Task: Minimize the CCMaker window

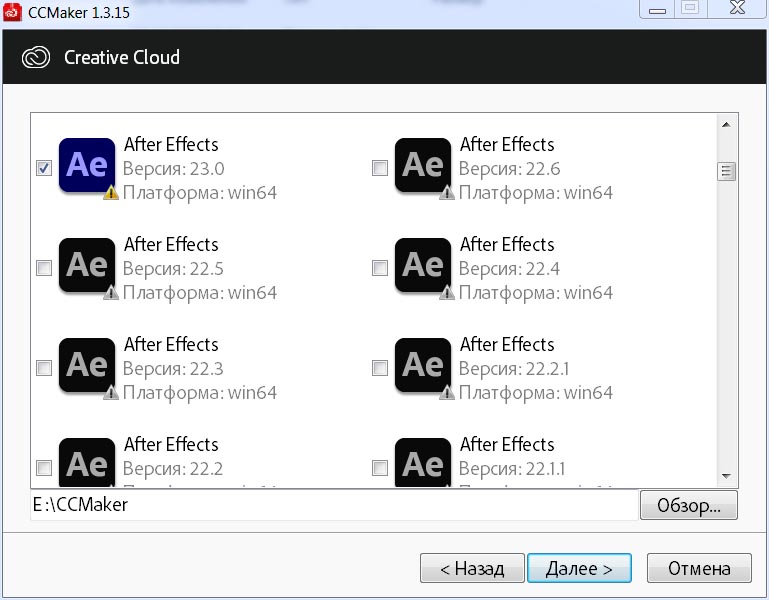Action: (x=657, y=9)
